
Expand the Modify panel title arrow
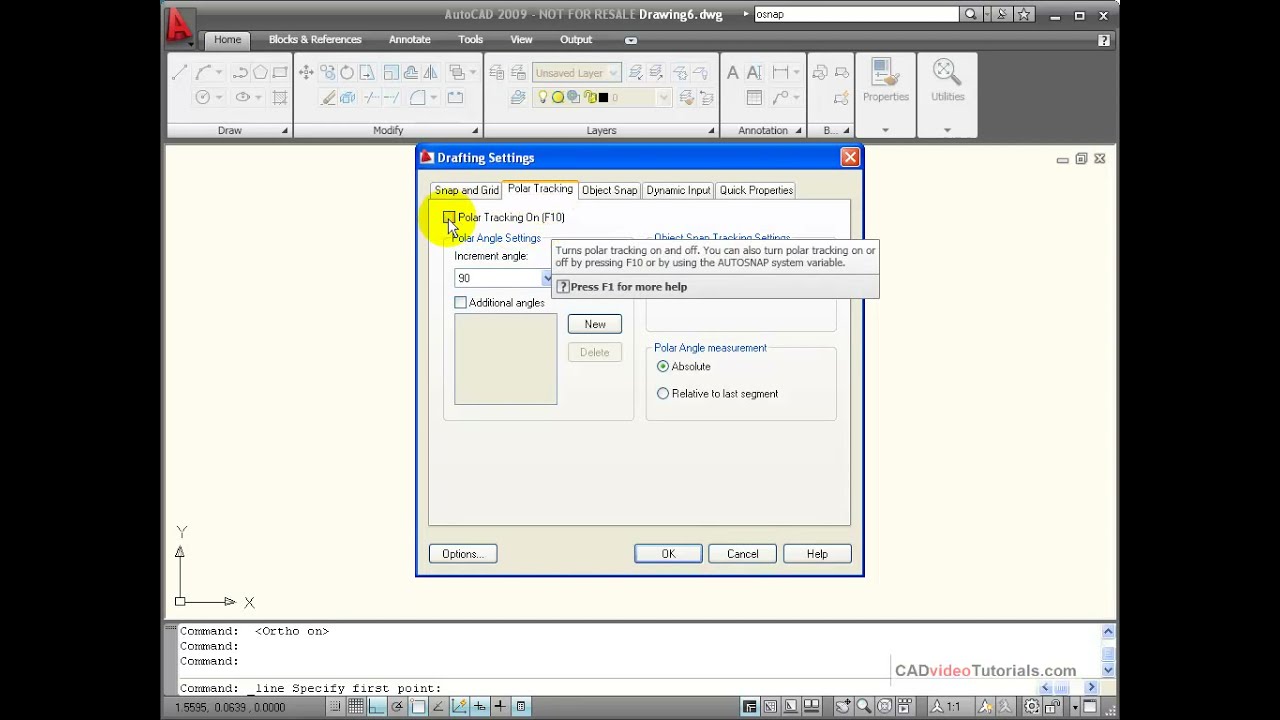[x=475, y=131]
